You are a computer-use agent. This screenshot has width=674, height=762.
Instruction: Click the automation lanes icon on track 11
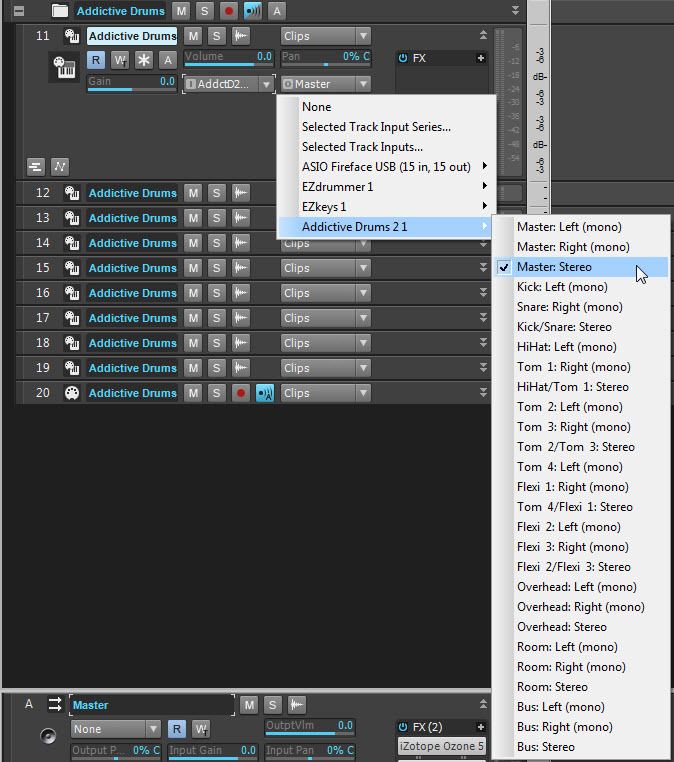60,166
